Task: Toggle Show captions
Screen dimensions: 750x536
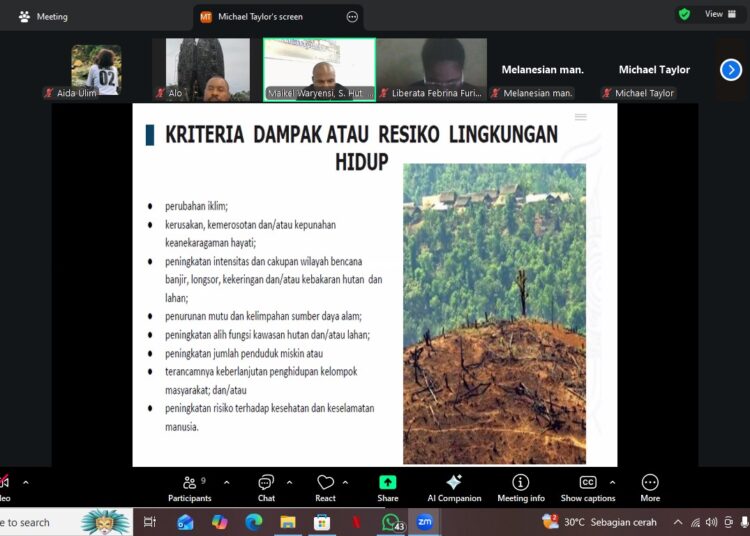Action: point(588,489)
